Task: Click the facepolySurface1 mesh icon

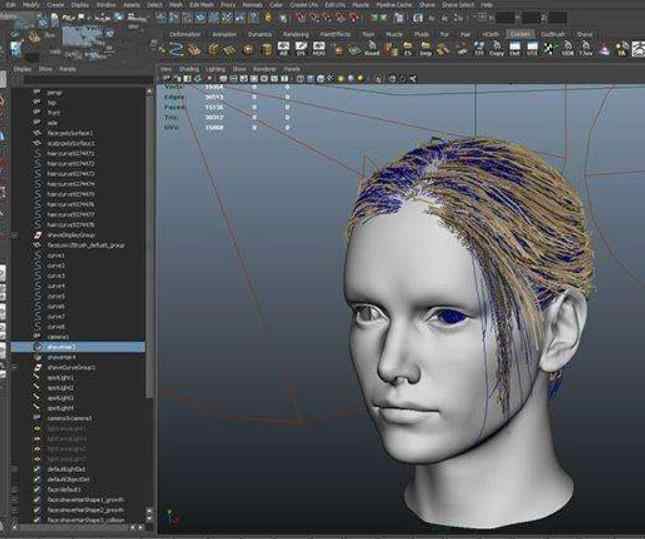Action: point(37,132)
